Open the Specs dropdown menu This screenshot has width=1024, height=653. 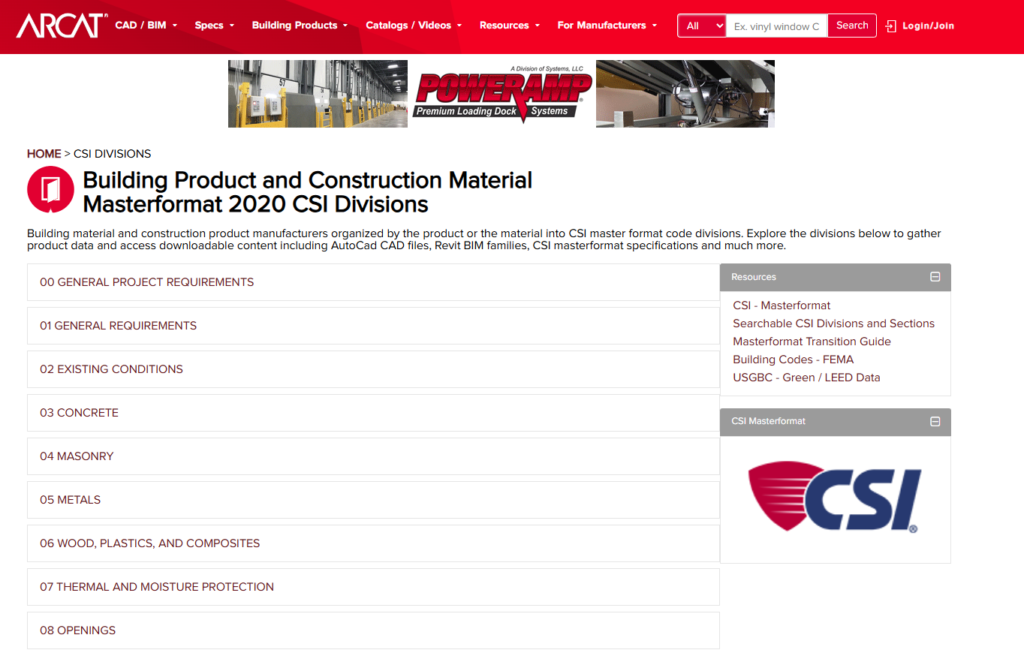click(214, 25)
